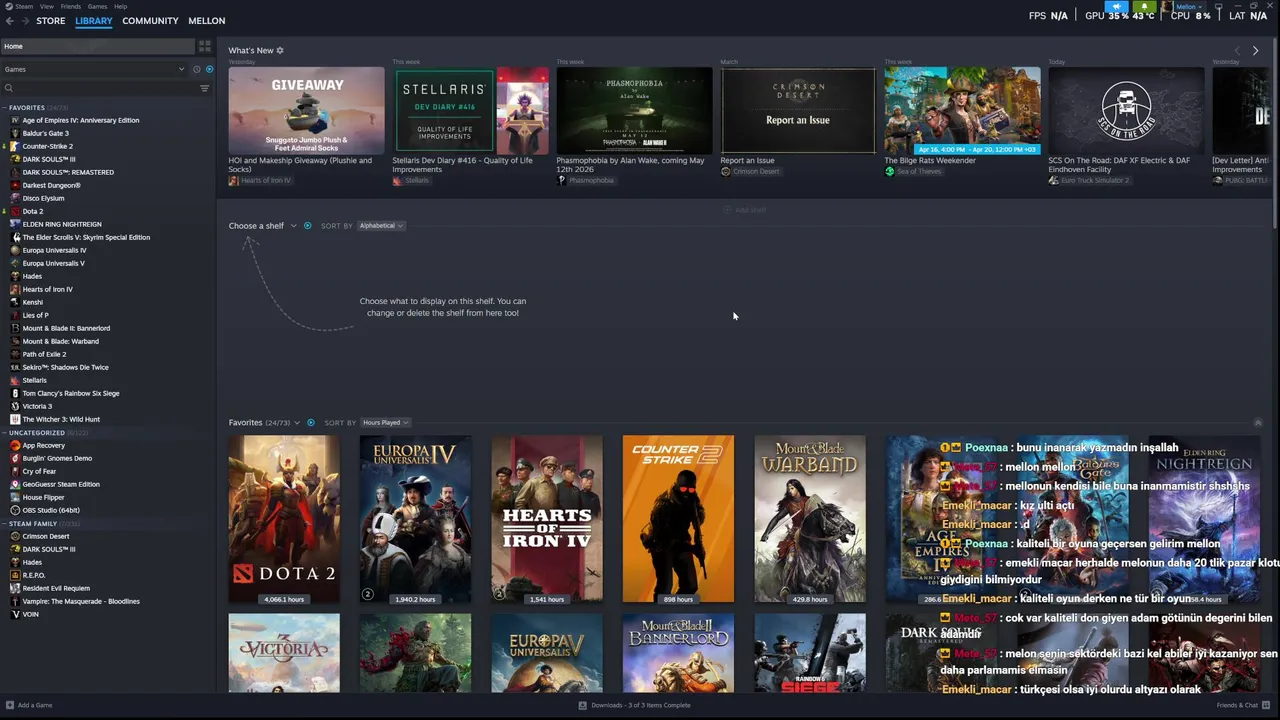Open the Stellaris Dev Diary #416 card

470,110
